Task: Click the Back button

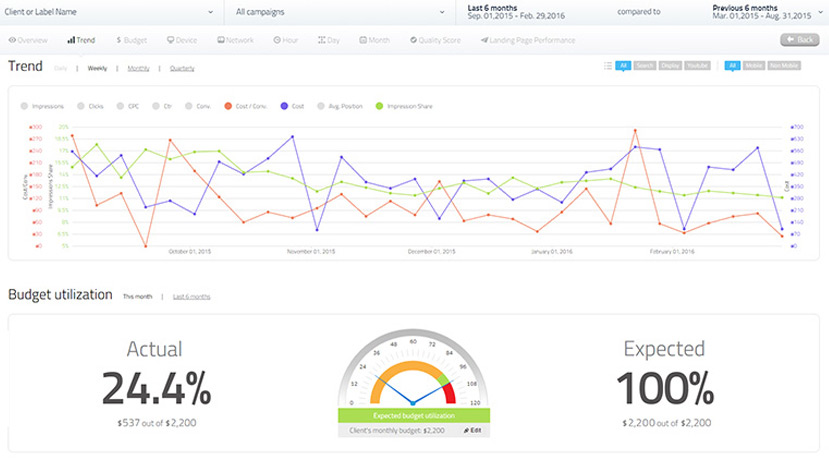Action: click(799, 40)
